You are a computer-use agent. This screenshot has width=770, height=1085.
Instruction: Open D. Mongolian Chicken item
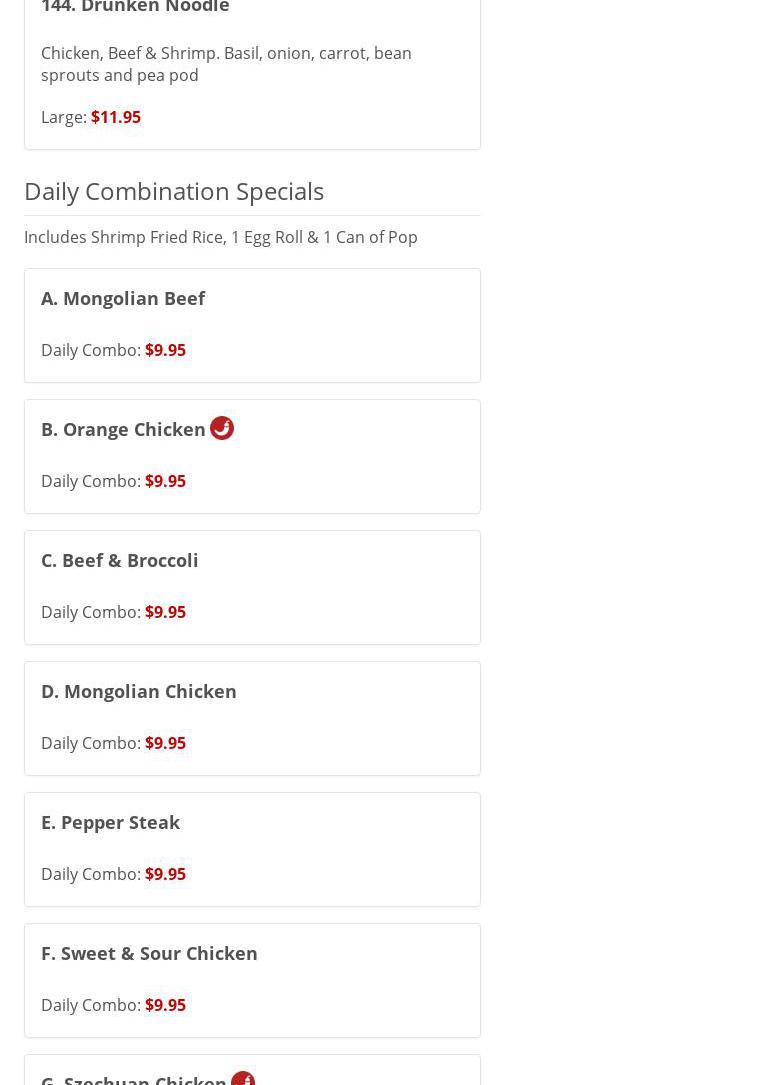click(139, 691)
